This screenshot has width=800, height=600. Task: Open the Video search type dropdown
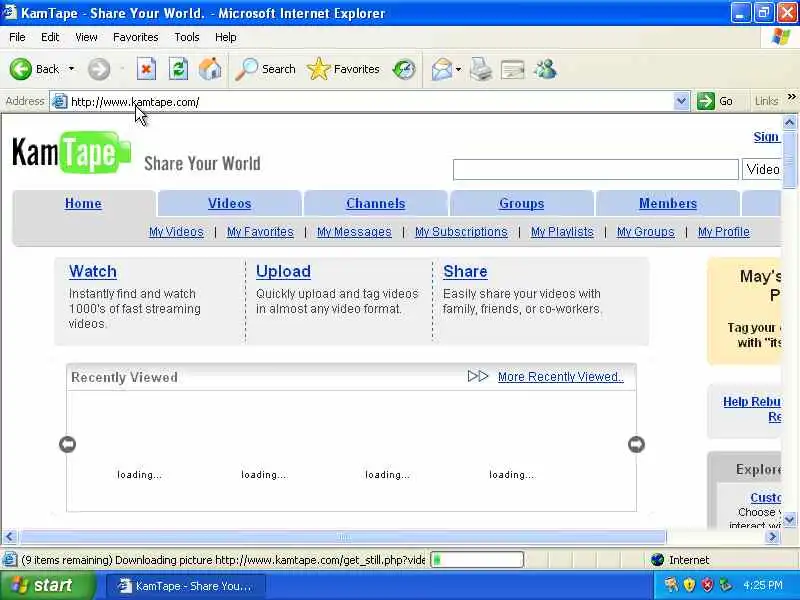pyautogui.click(x=762, y=169)
